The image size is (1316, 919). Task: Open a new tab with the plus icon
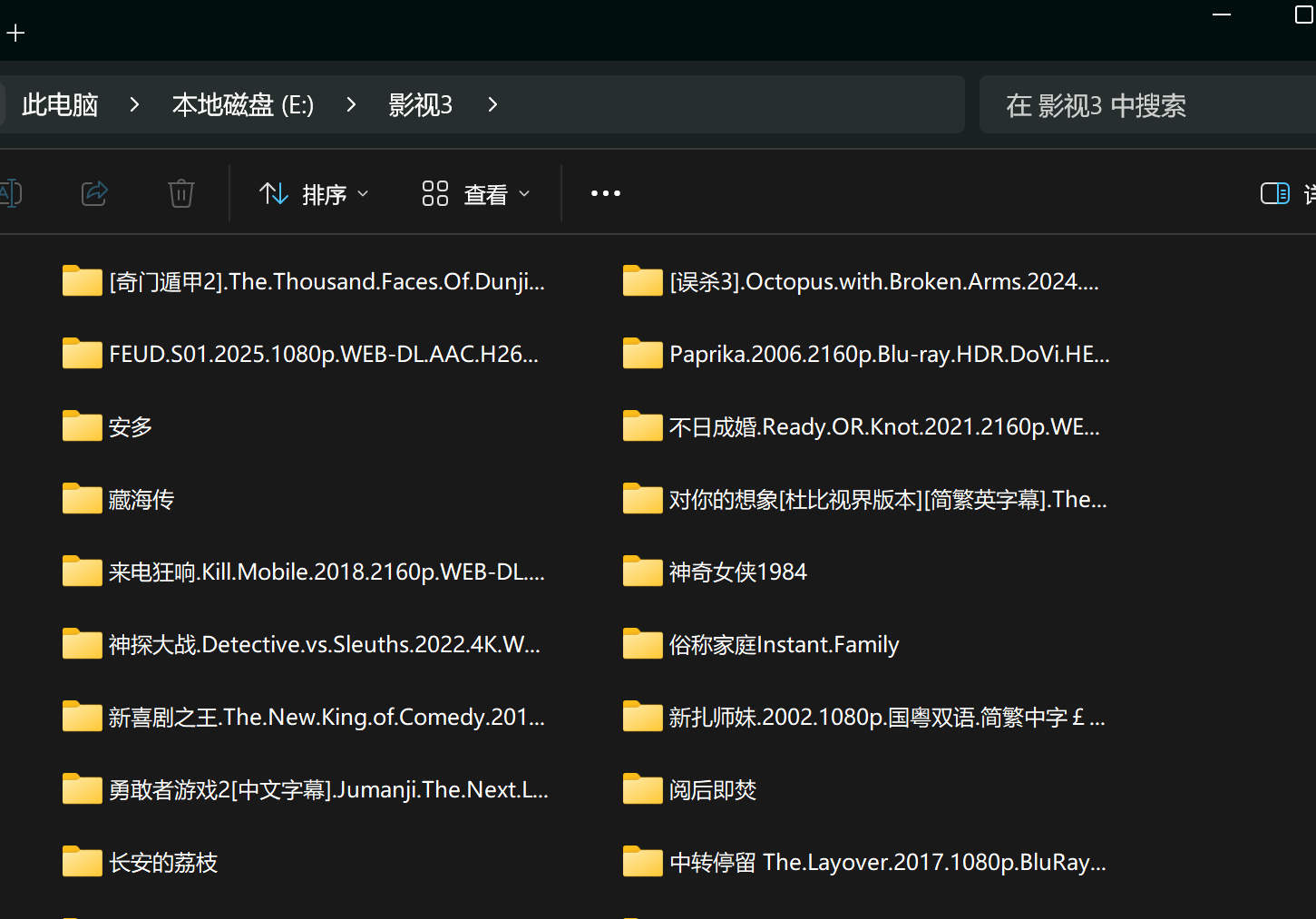(15, 34)
